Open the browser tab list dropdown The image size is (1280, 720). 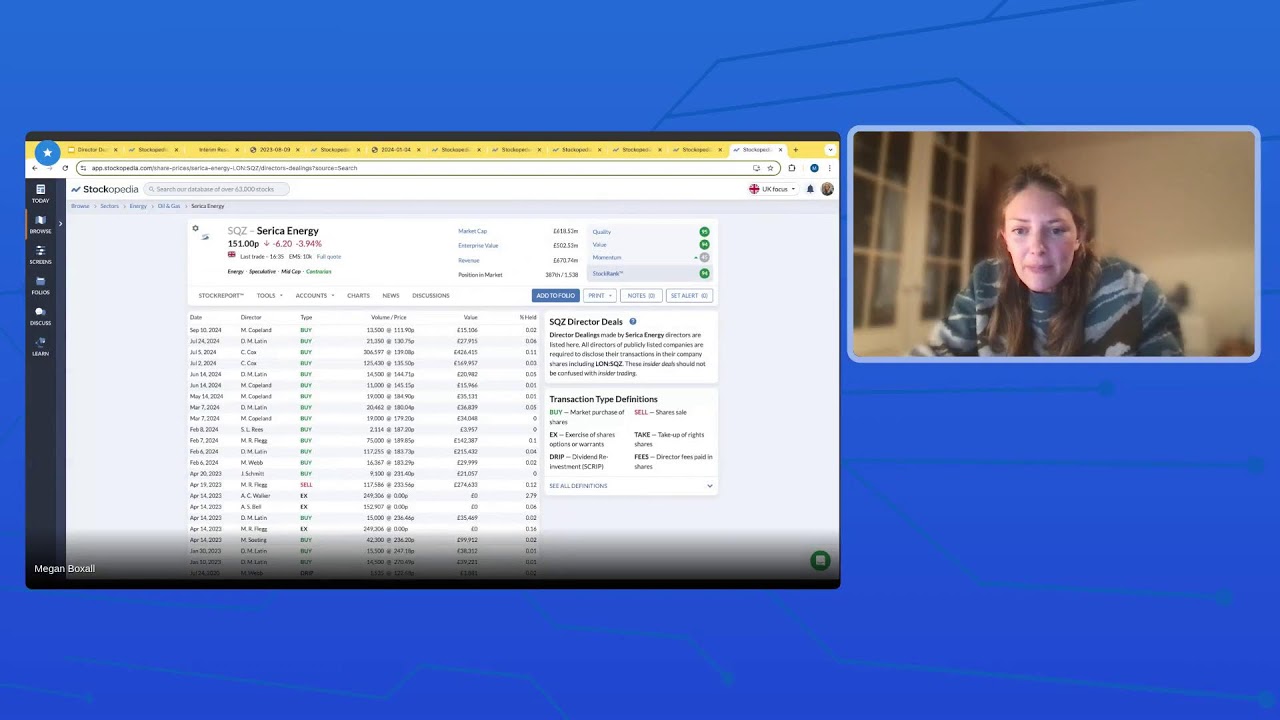830,150
